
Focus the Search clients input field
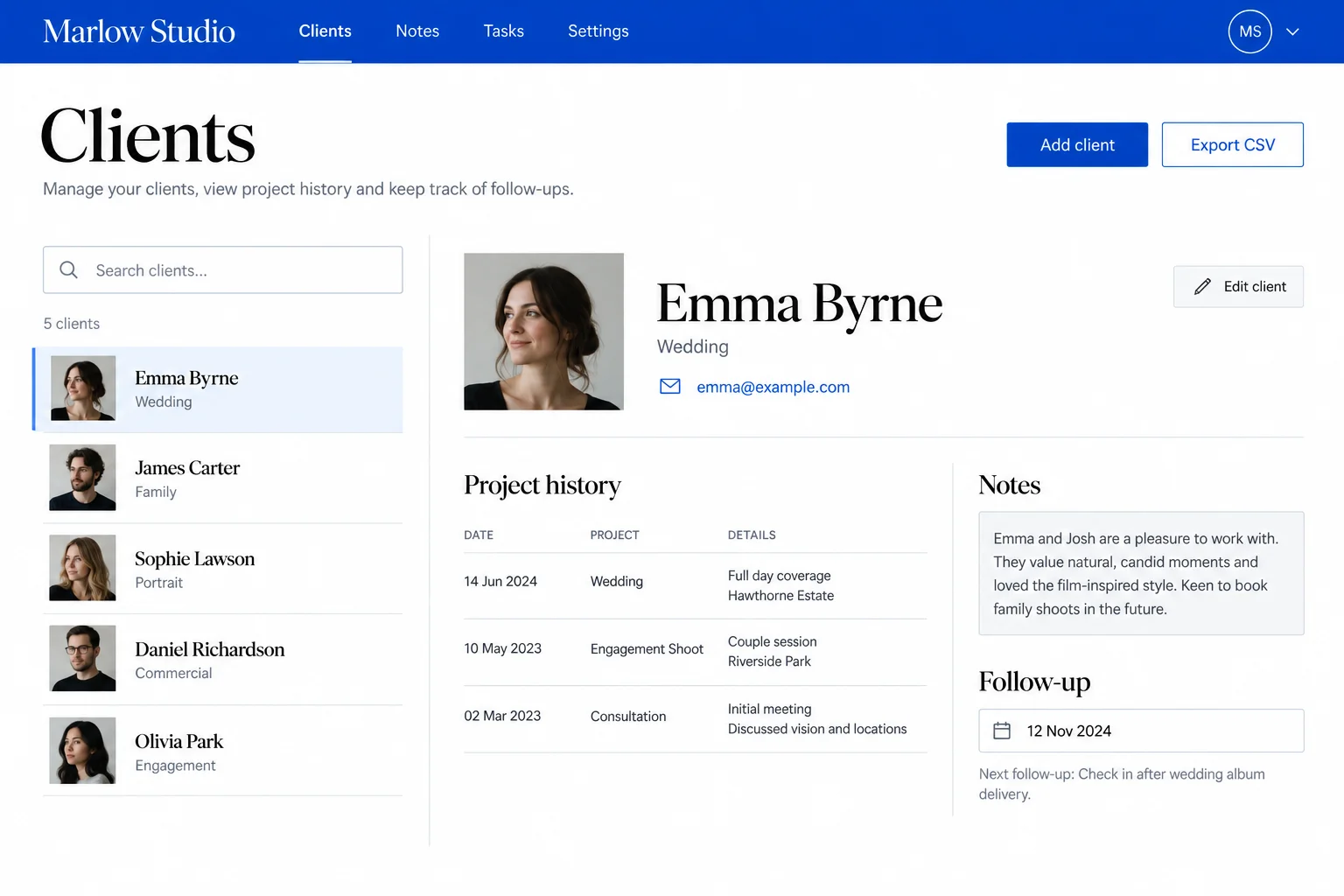[223, 269]
